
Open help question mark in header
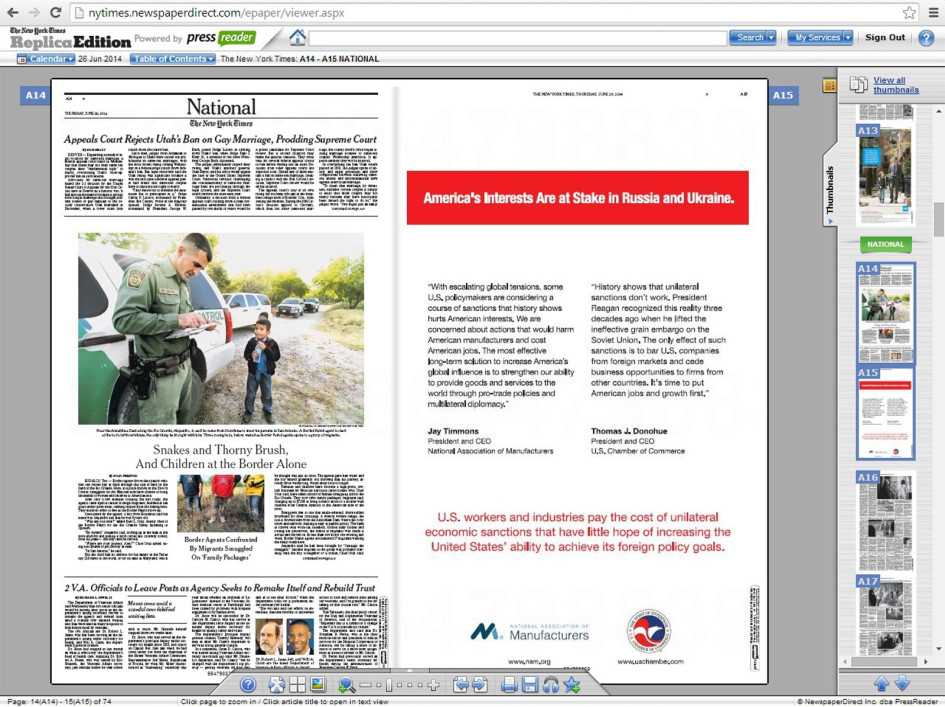[x=926, y=38]
